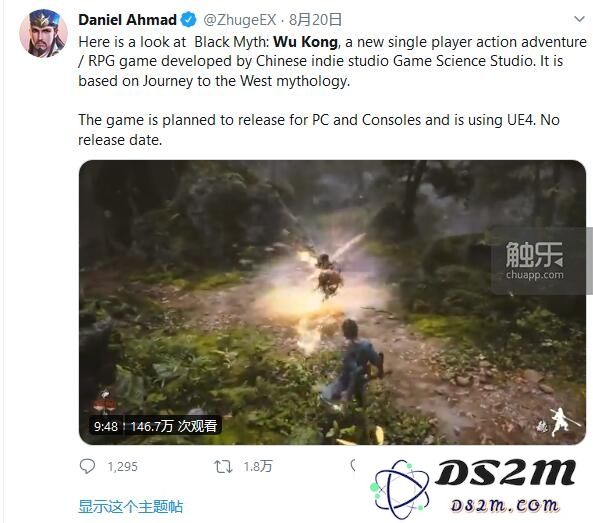The width and height of the screenshot is (593, 523).
Task: Click the Wukong game logo in video corner
Action: pos(558,422)
